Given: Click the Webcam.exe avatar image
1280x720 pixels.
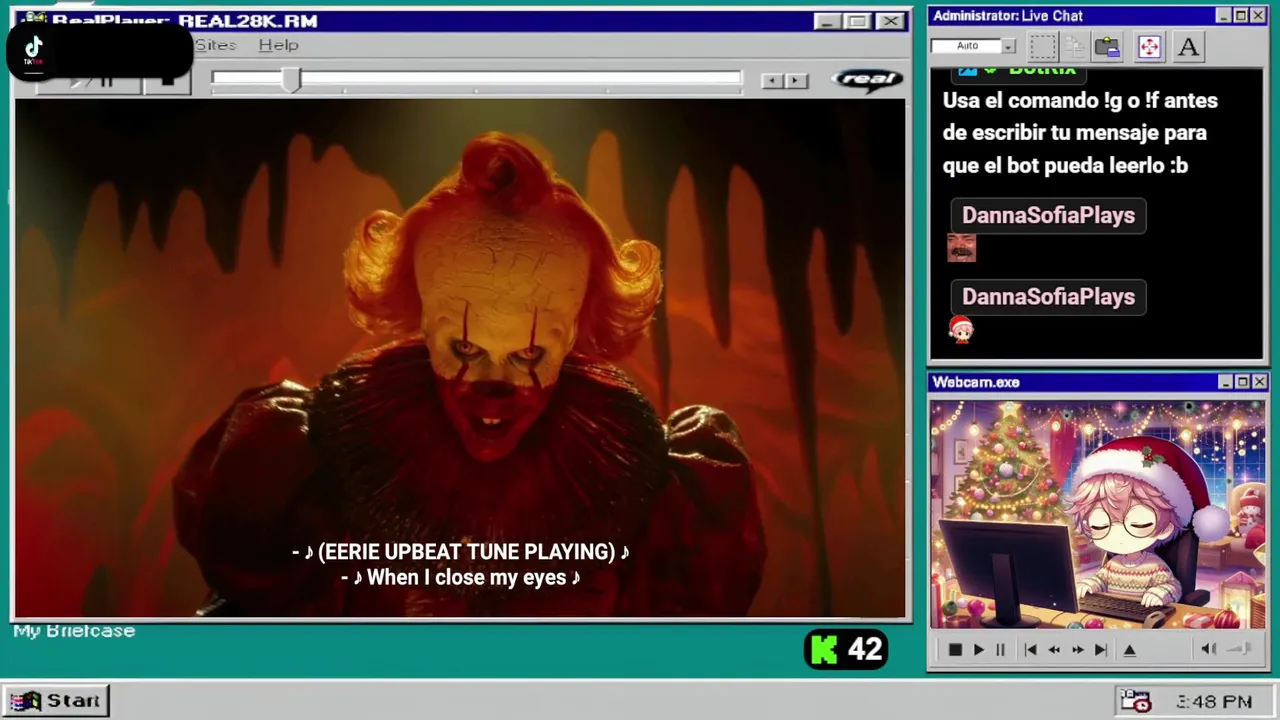Looking at the screenshot, I should tap(1097, 515).
